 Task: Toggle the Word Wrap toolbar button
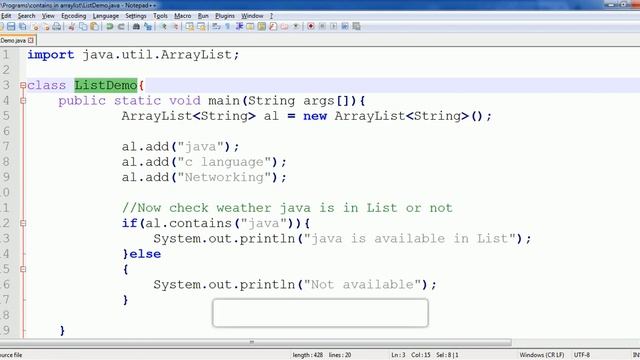[216, 27]
